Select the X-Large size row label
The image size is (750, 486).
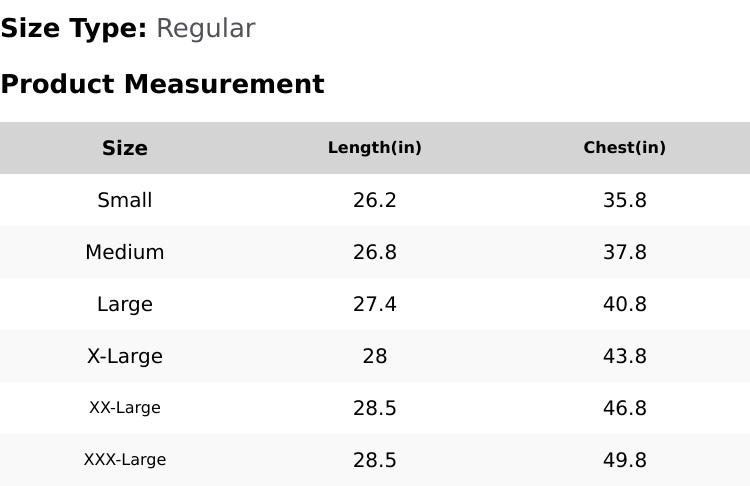pos(125,356)
